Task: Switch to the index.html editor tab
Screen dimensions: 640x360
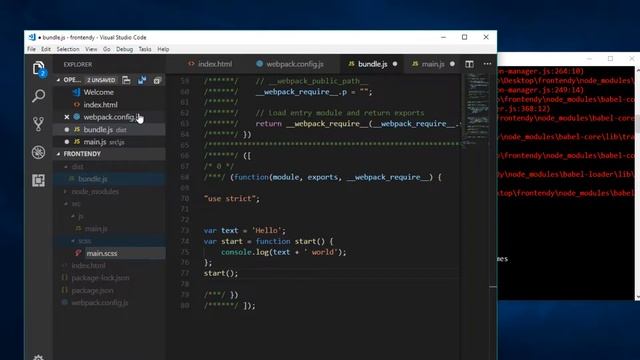Action: click(x=211, y=64)
